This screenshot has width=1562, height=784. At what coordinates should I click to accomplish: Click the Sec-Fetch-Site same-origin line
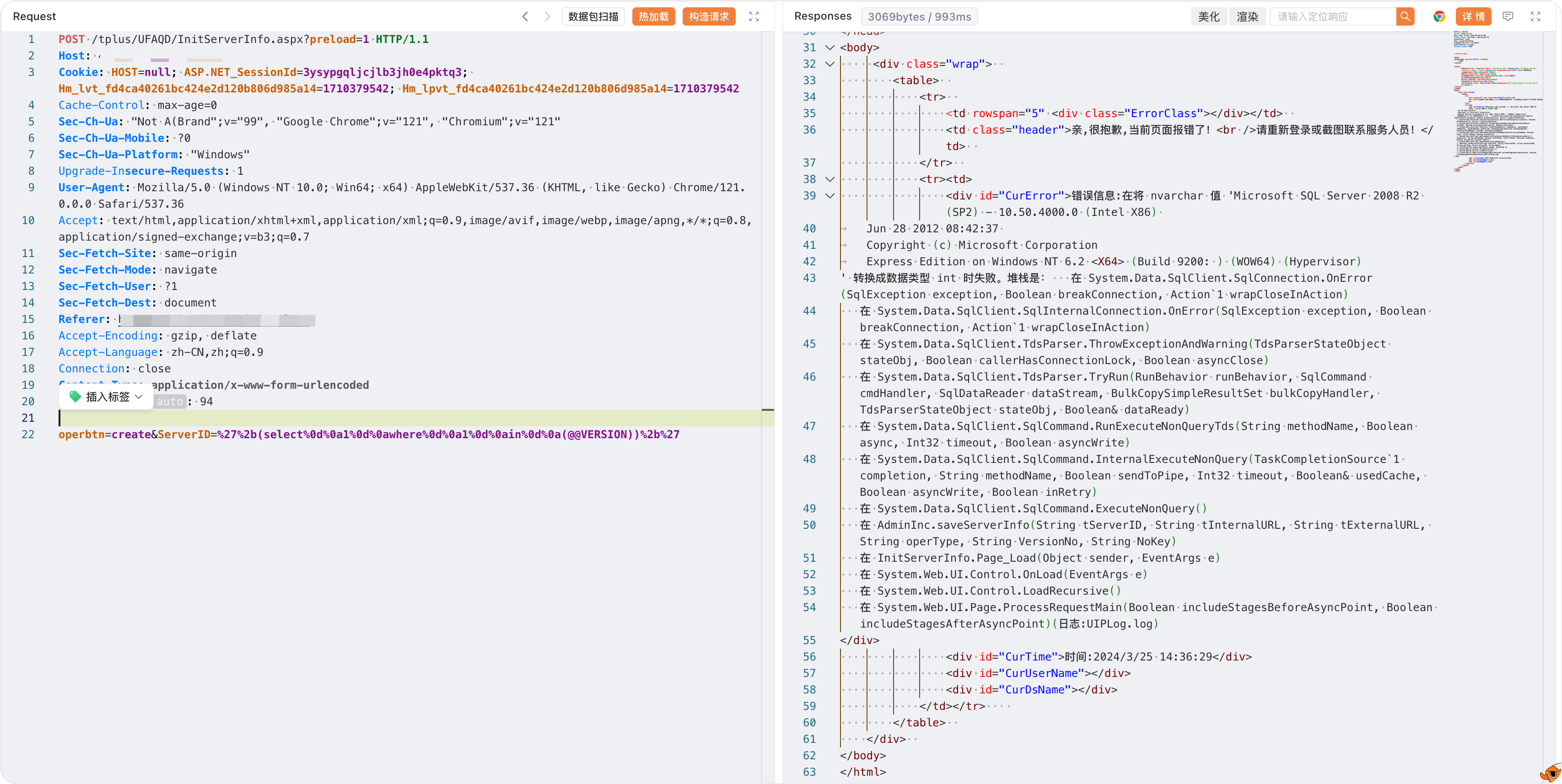coord(147,253)
